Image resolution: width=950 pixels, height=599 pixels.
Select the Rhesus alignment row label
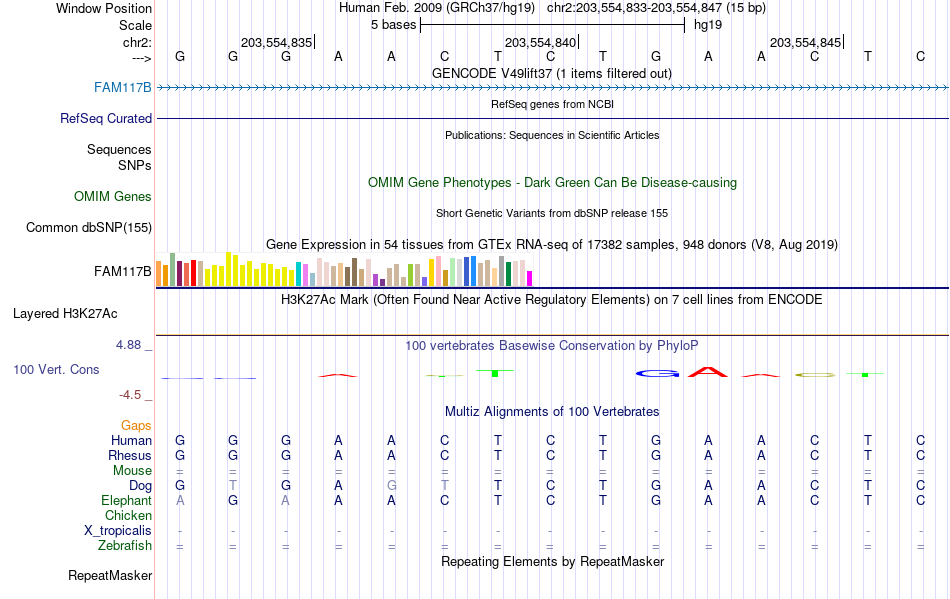(x=130, y=455)
